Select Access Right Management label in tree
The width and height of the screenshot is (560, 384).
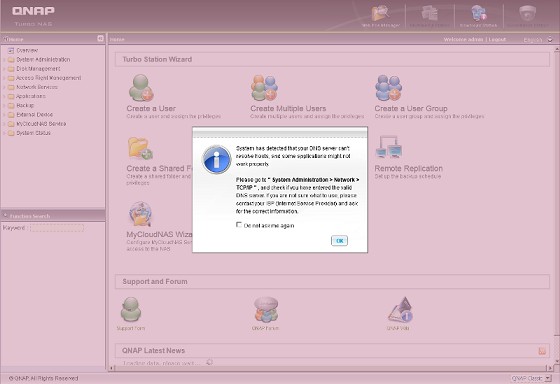[x=49, y=78]
